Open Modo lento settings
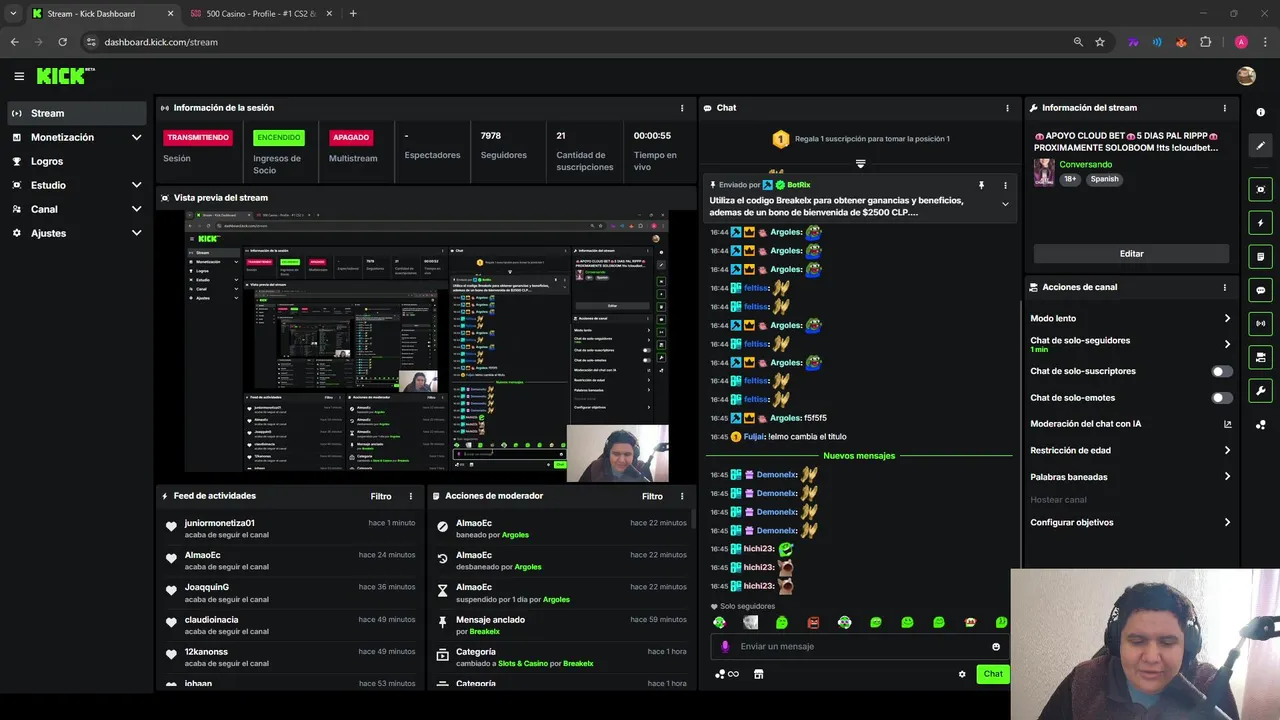 tap(1130, 318)
